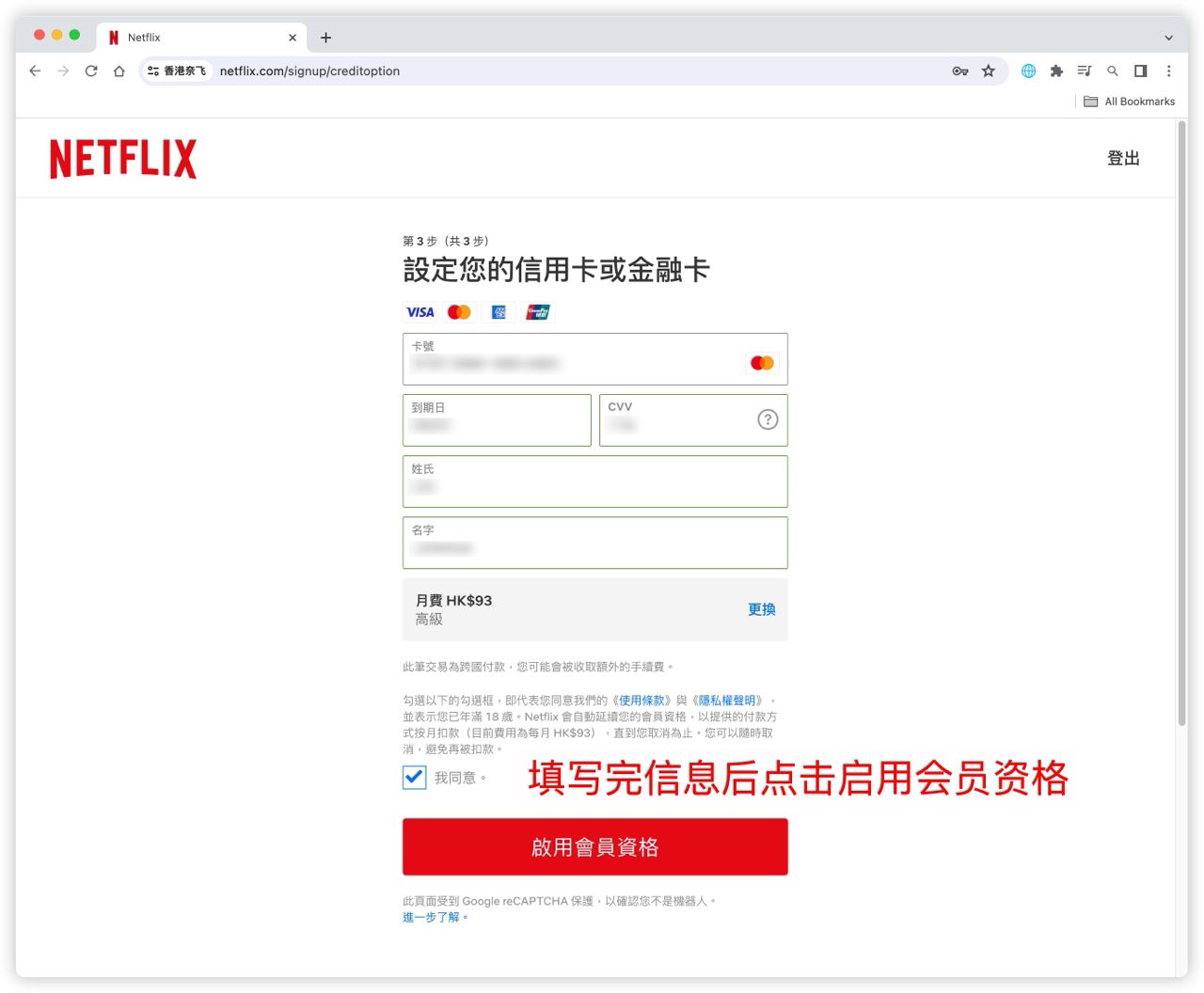Click heading 設定您的信用卡或金融卡
Screen dimensions: 1204x993
coord(556,271)
